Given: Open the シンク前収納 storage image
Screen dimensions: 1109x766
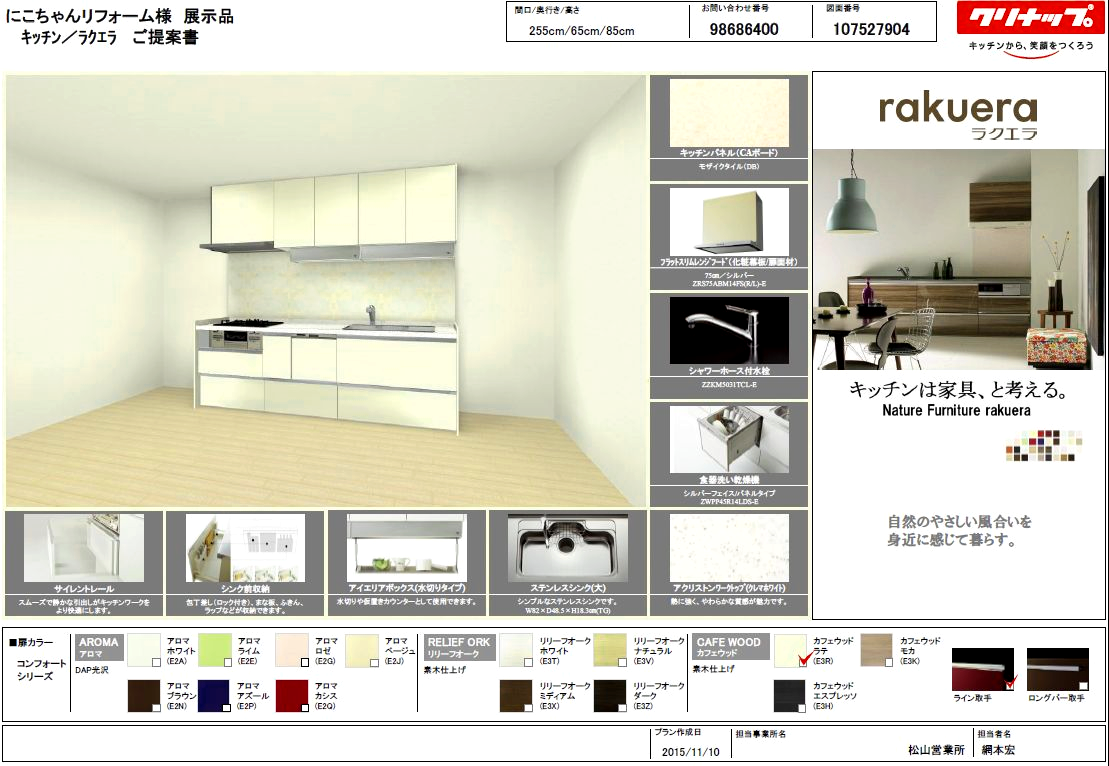Looking at the screenshot, I should click(245, 548).
